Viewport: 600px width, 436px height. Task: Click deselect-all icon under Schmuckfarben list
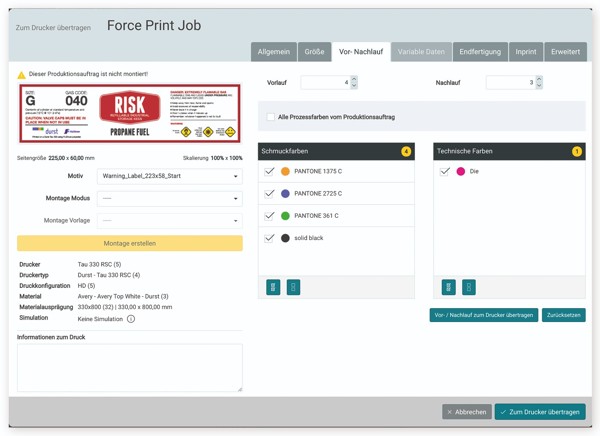click(x=293, y=287)
